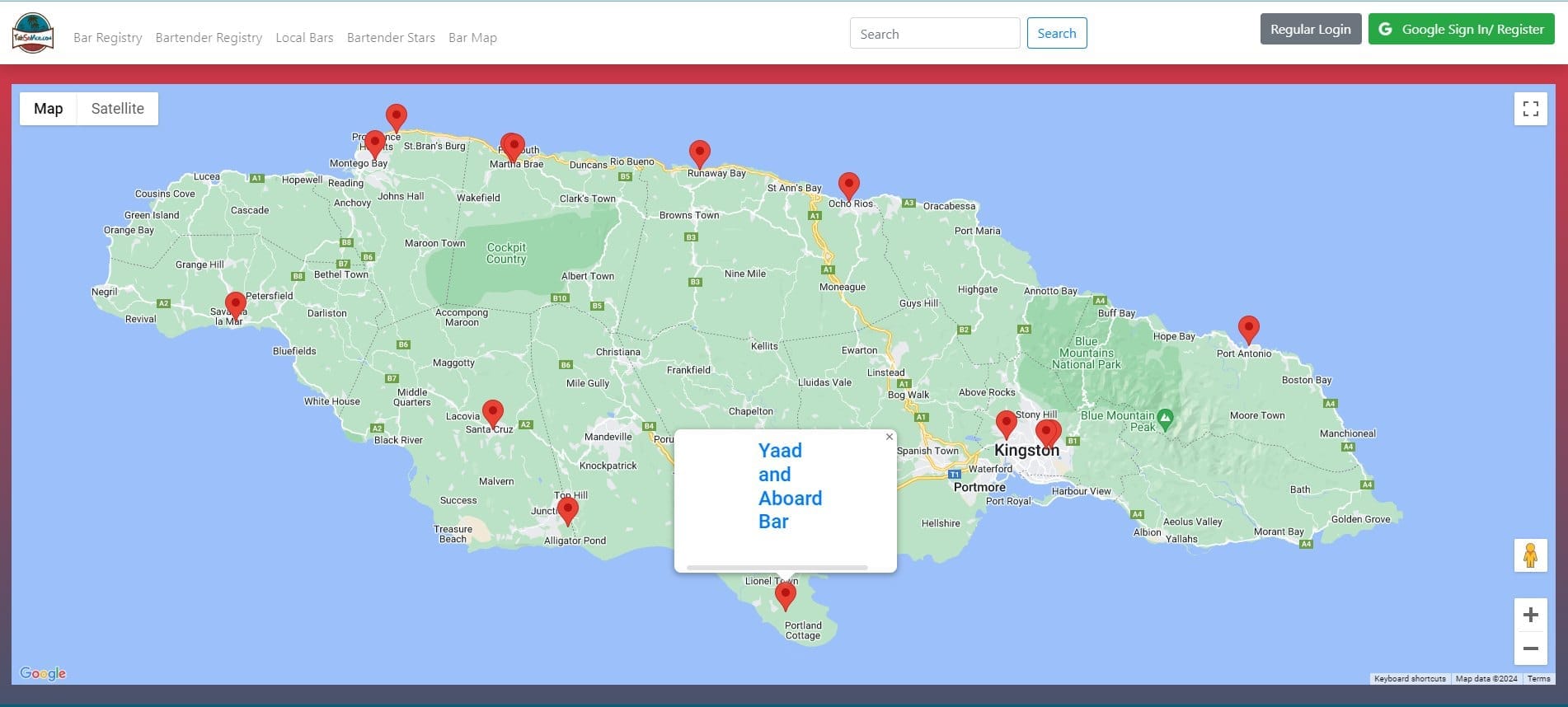The height and width of the screenshot is (707, 1568).
Task: Click the Port Maria label
Action: (x=978, y=231)
